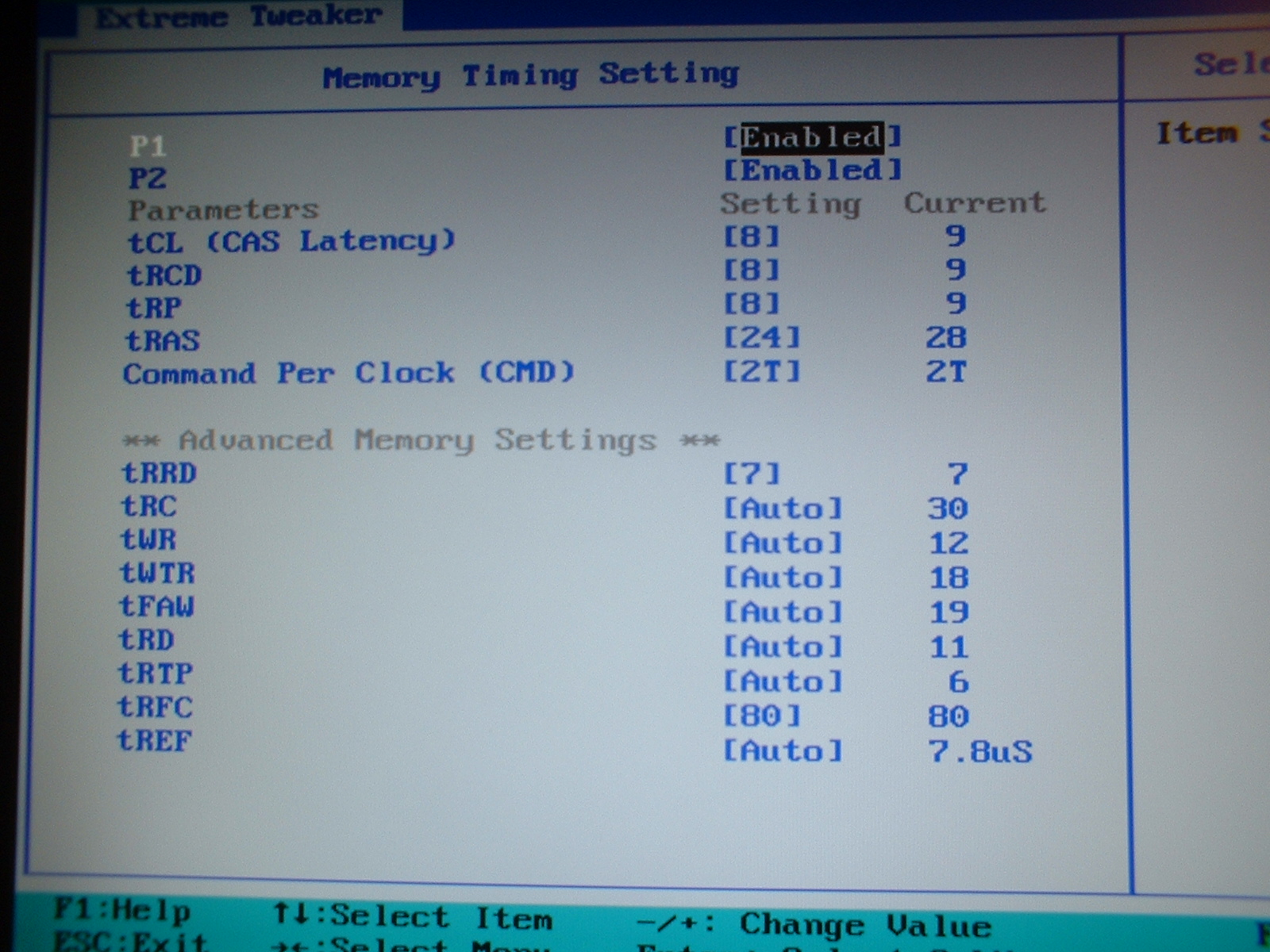Click the tFAW current value 19
The image size is (1270, 952).
(x=949, y=612)
